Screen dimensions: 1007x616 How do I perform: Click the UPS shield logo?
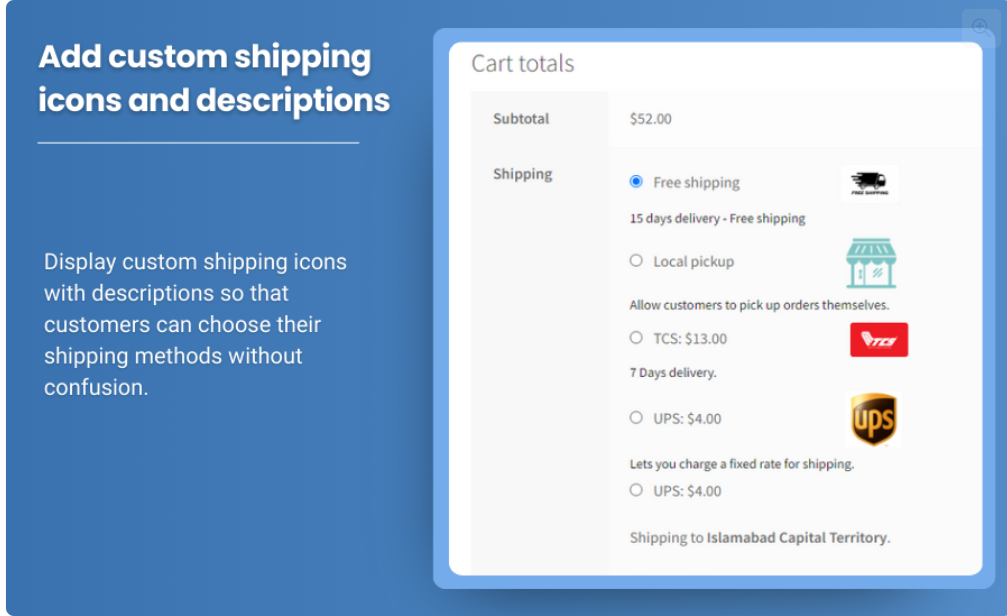click(x=872, y=419)
